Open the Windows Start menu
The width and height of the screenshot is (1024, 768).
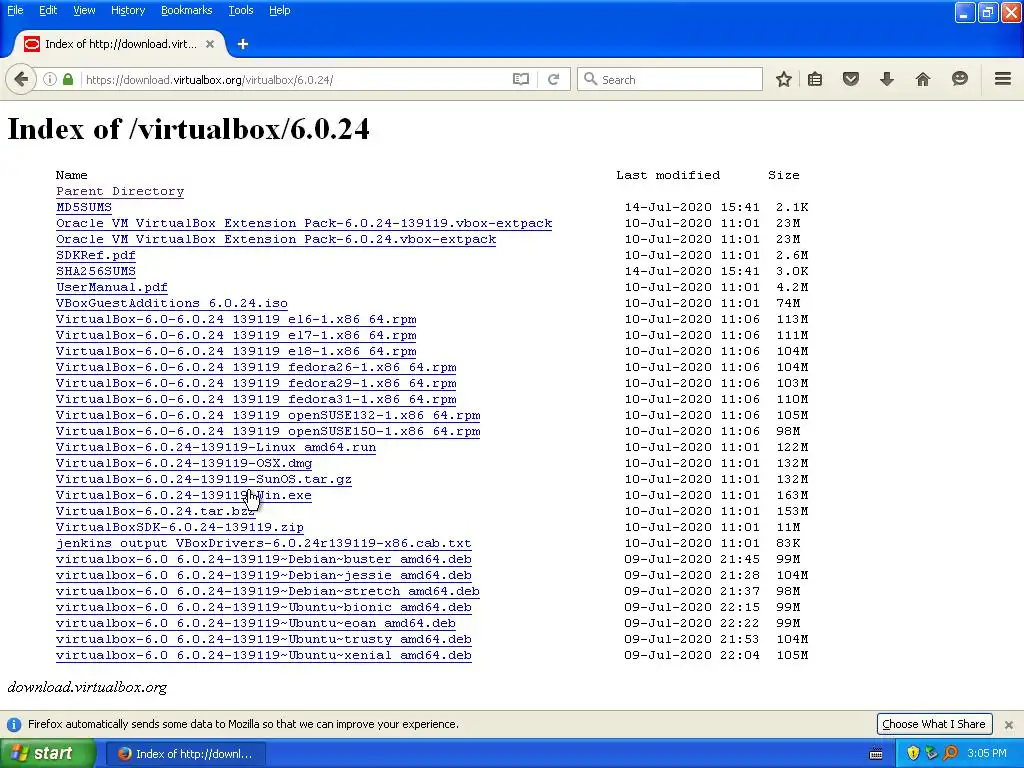(x=48, y=753)
